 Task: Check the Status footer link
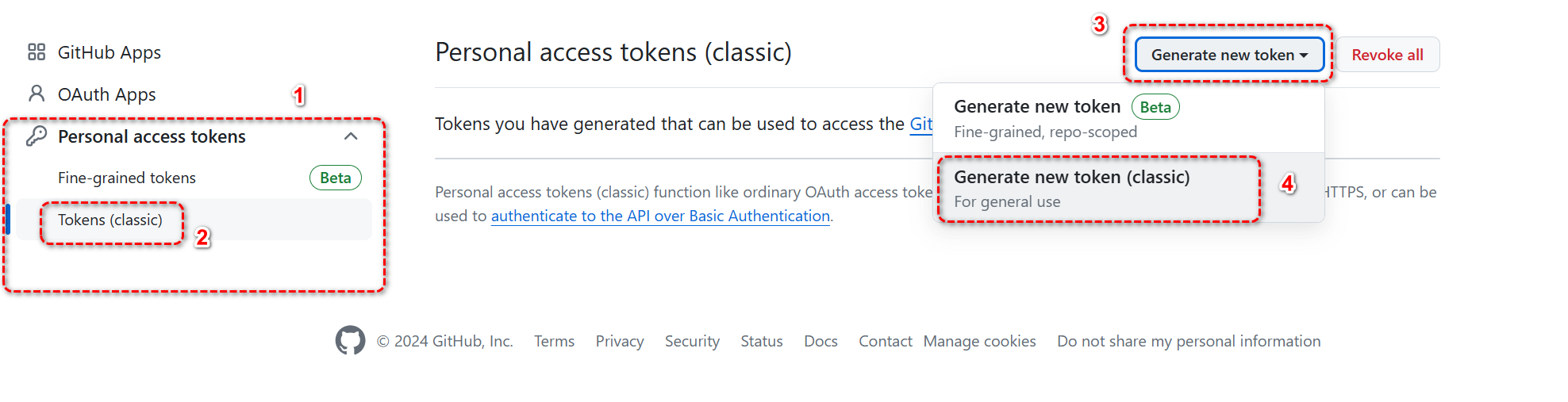point(762,341)
